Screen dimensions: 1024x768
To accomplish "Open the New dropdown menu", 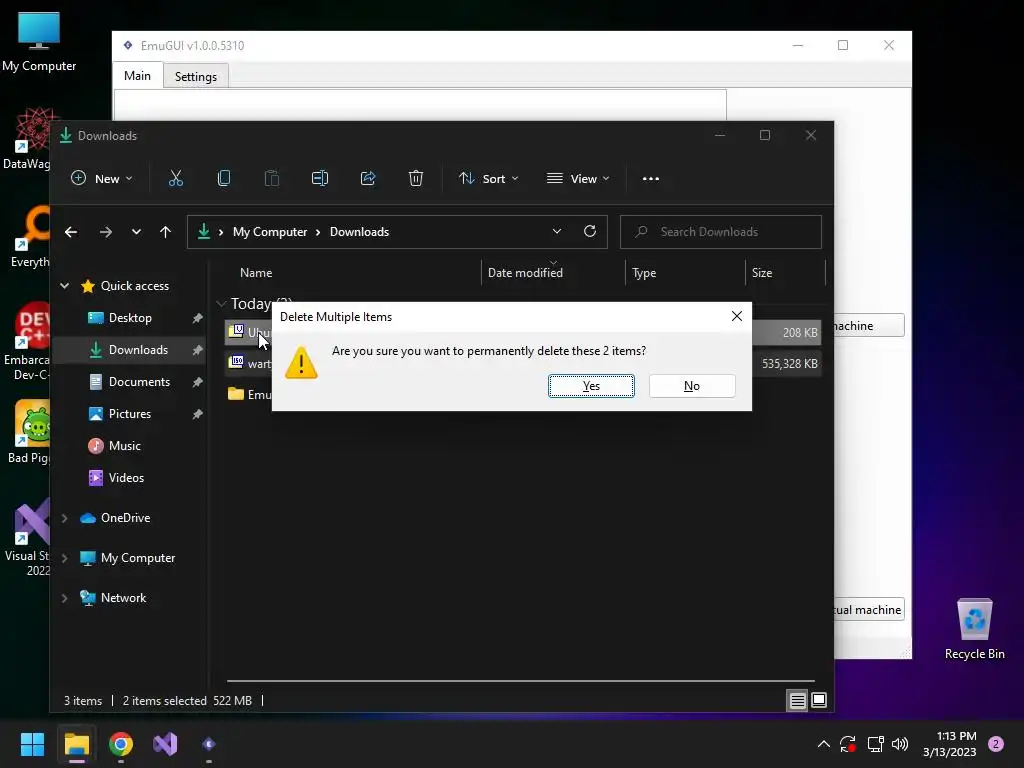I will click(x=102, y=178).
